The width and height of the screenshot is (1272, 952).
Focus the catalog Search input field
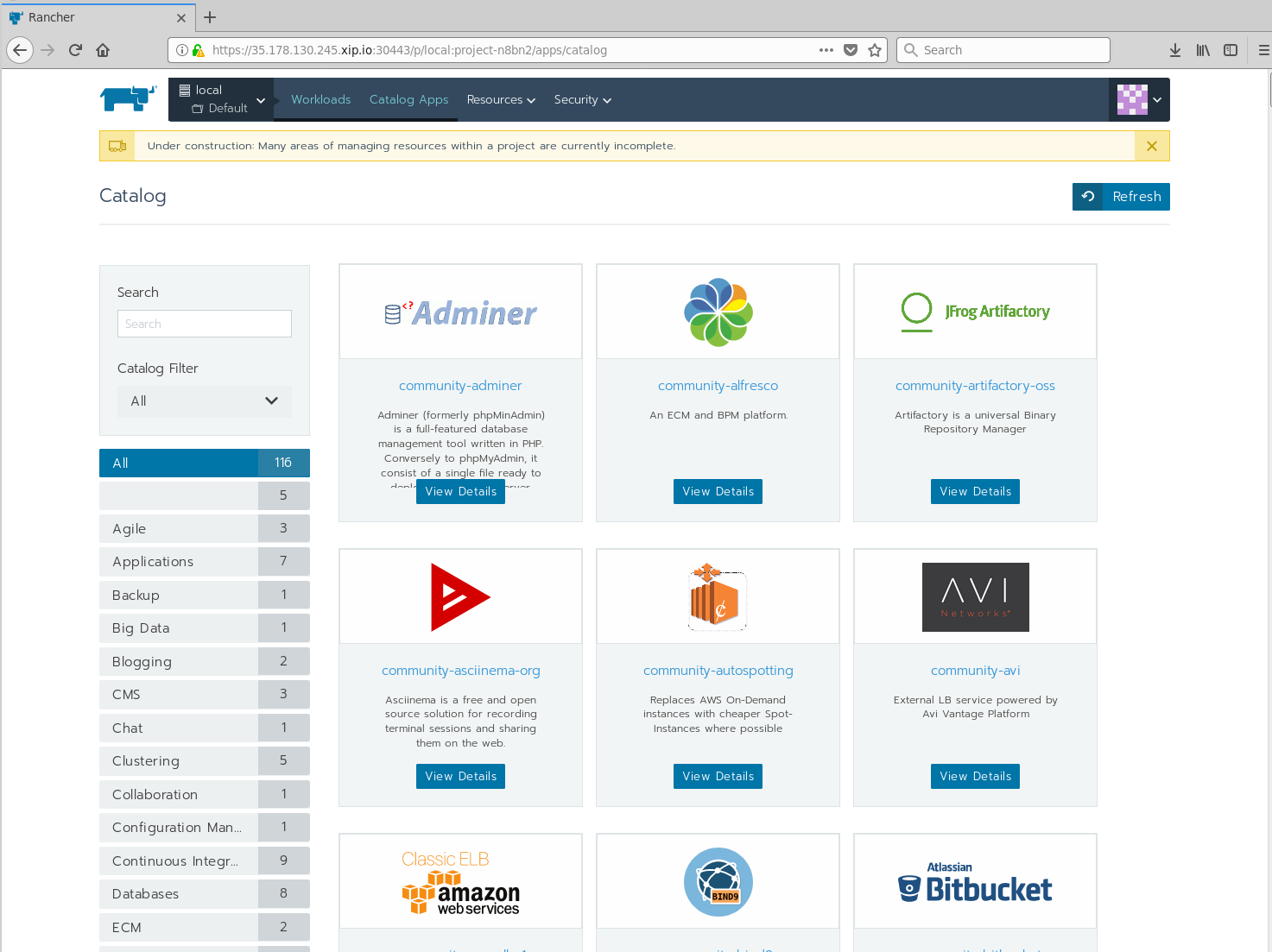pos(205,324)
